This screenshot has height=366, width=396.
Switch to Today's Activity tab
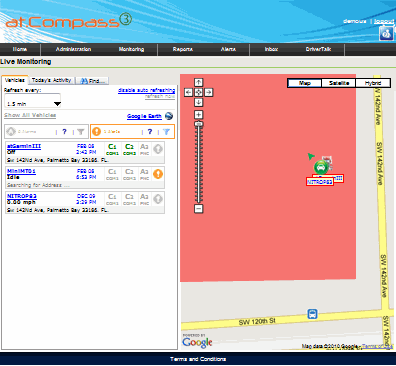point(52,80)
